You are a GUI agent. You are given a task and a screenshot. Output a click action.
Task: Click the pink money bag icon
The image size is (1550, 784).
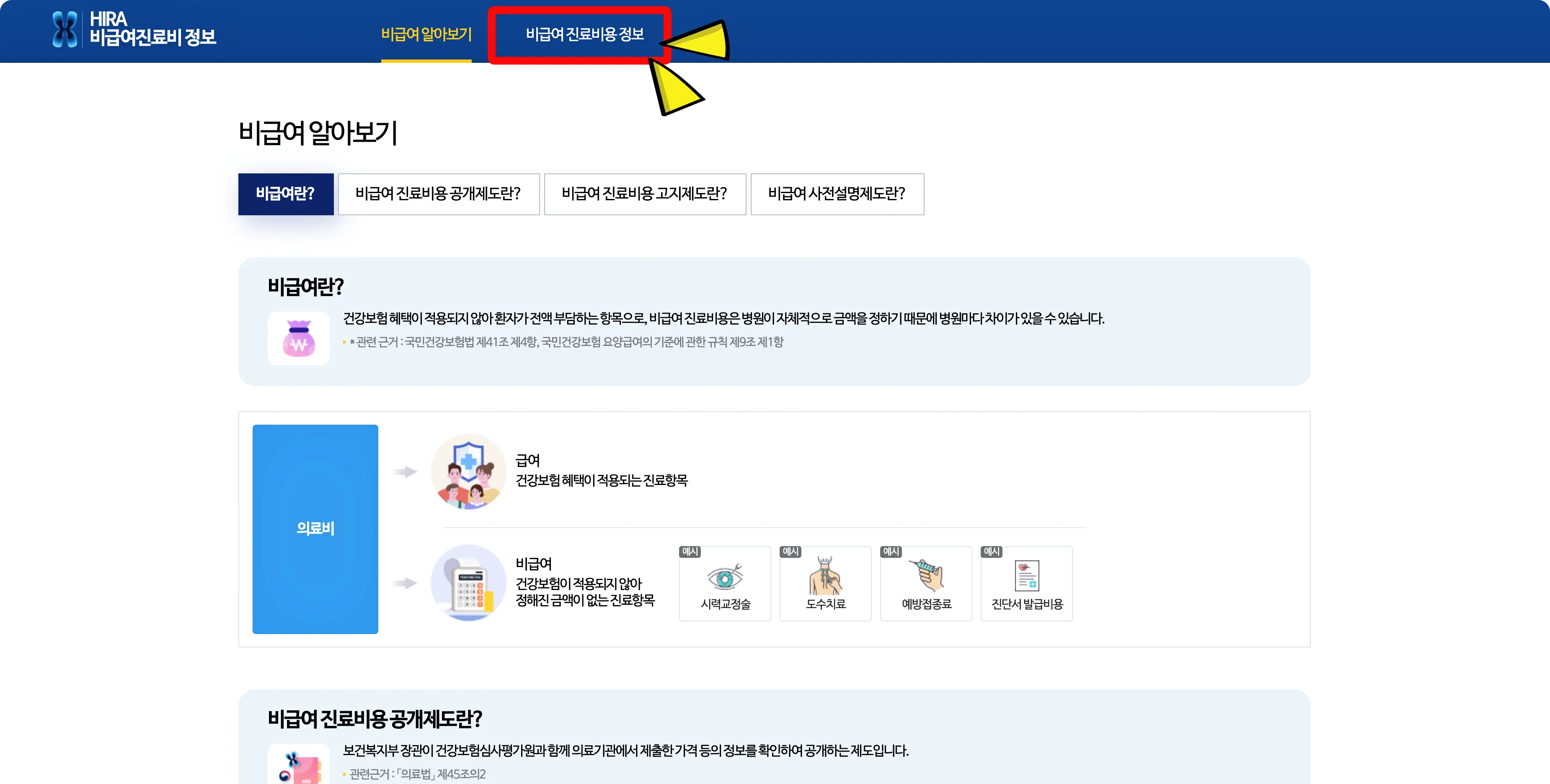tap(298, 338)
